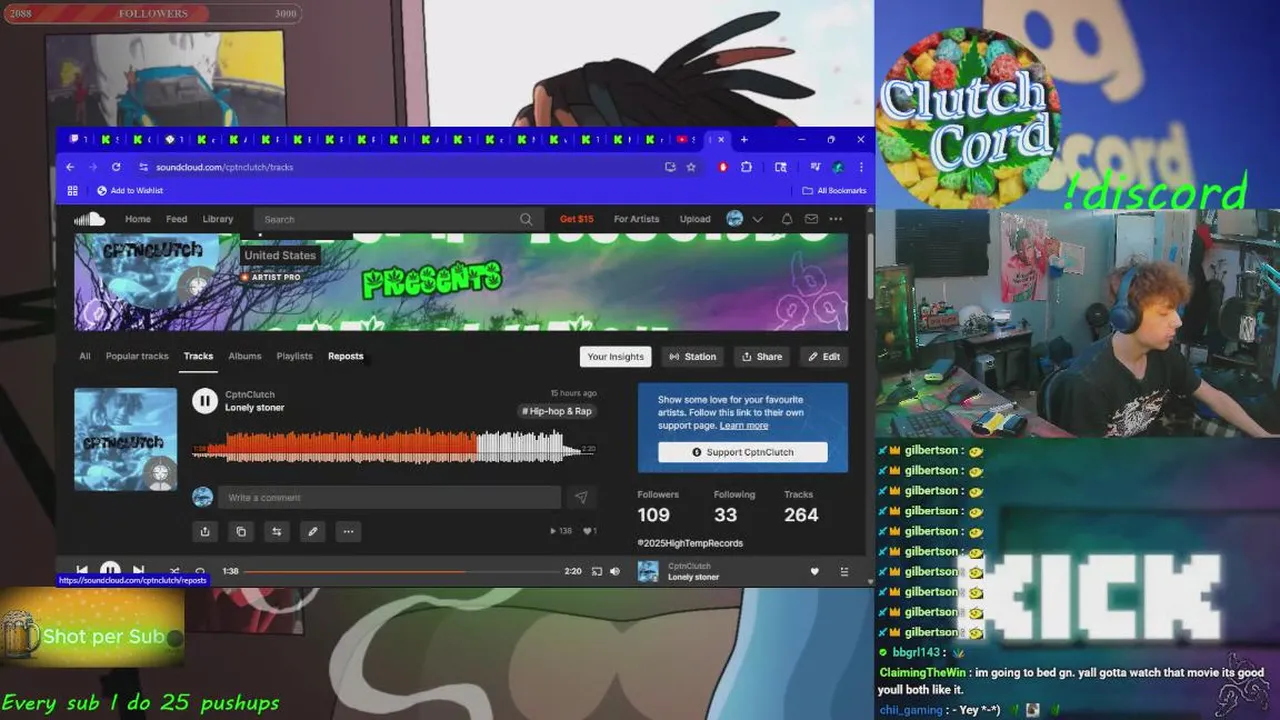The width and height of the screenshot is (1280, 720).
Task: Go back in the browser
Action: (x=70, y=167)
